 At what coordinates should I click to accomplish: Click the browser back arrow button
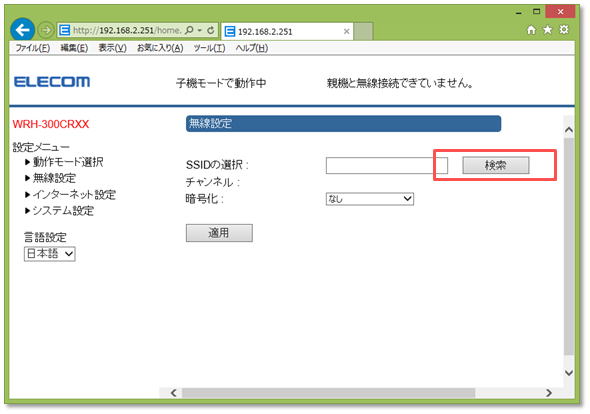tap(22, 30)
